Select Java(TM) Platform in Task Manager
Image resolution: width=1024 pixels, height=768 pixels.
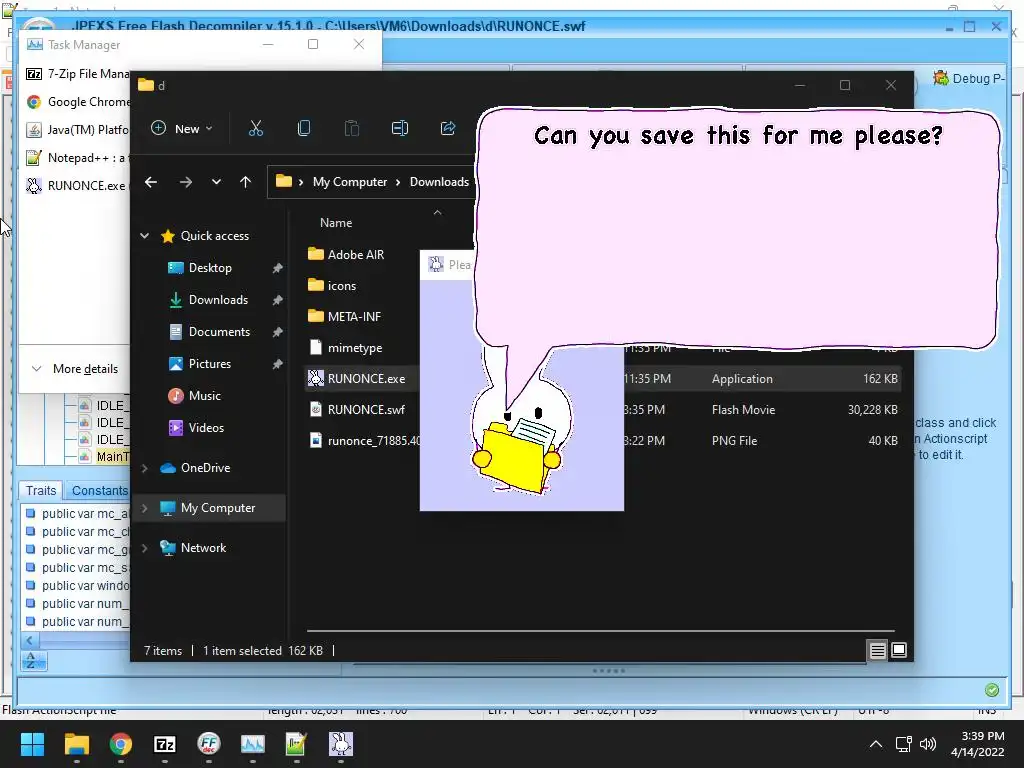77,130
